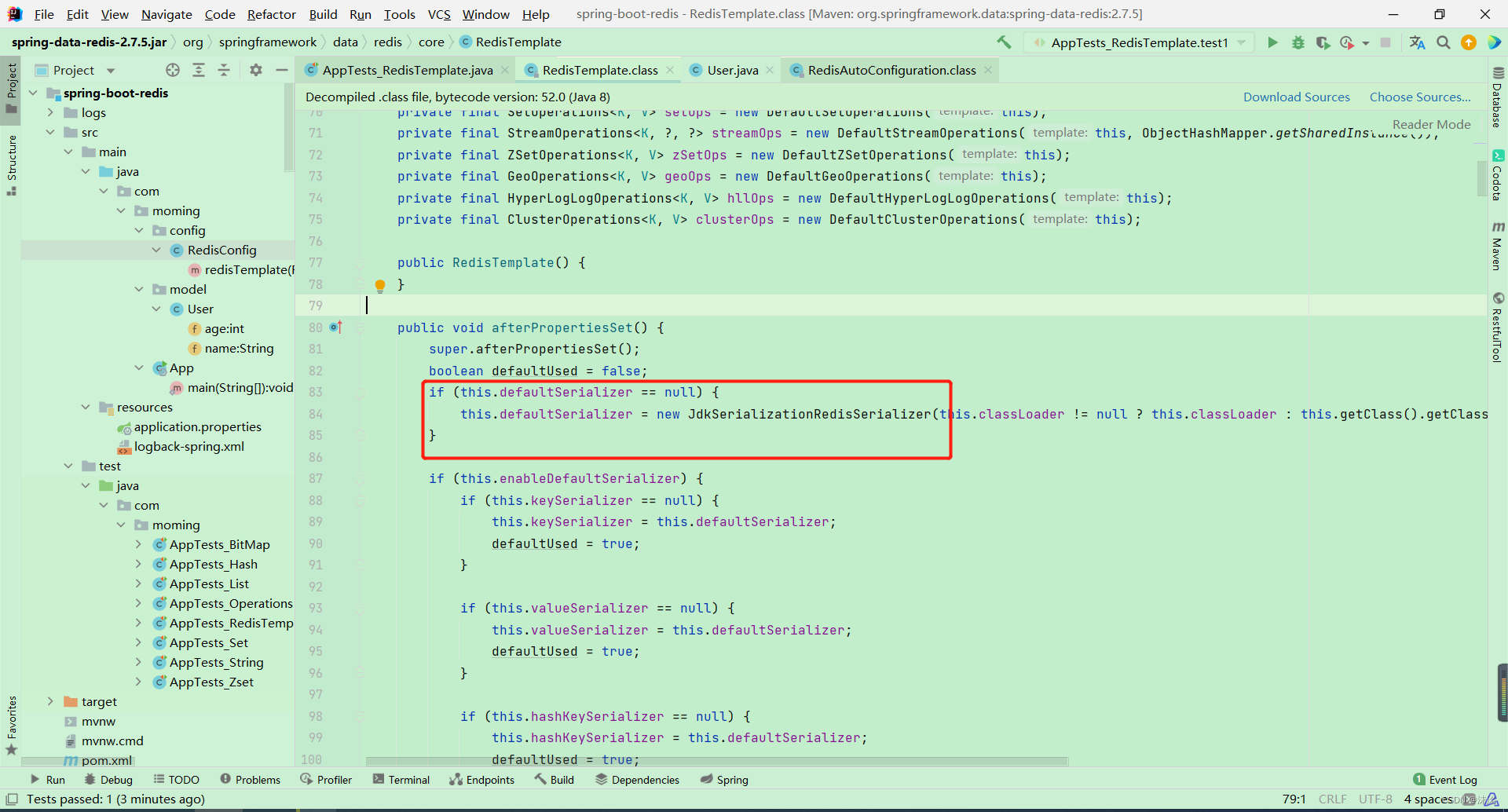Switch to the User.java tab

pyautogui.click(x=733, y=70)
